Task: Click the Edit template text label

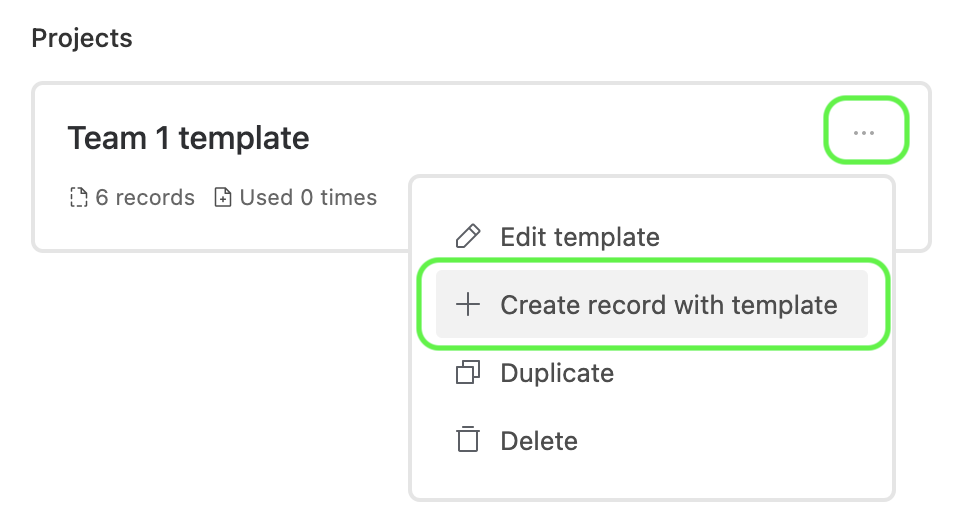Action: (580, 237)
